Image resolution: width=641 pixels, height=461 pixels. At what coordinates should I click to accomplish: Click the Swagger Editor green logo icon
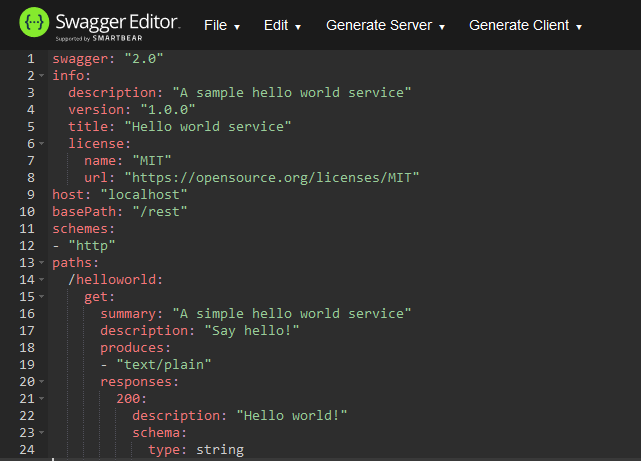tap(34, 22)
